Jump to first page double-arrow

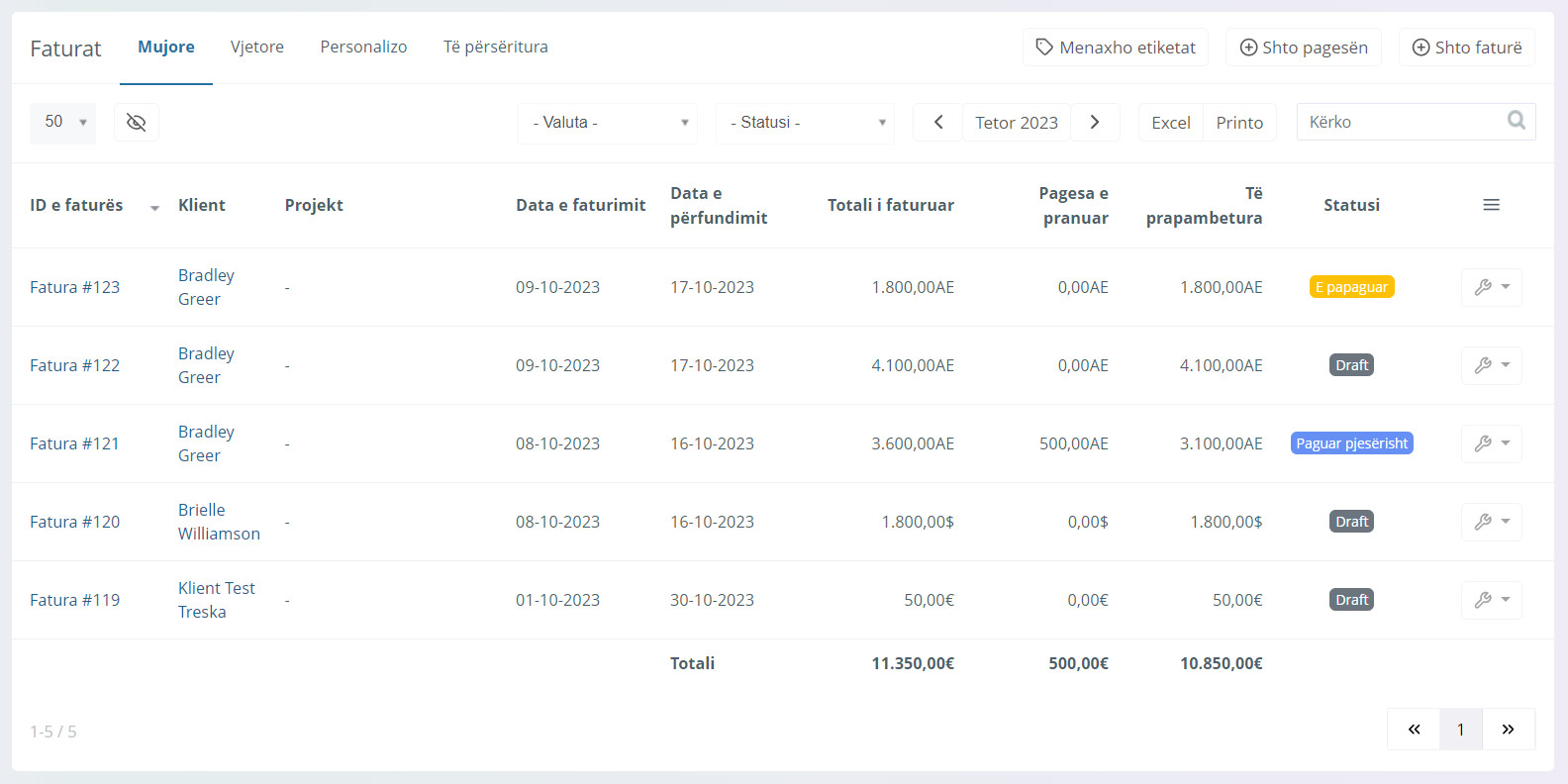(1414, 730)
